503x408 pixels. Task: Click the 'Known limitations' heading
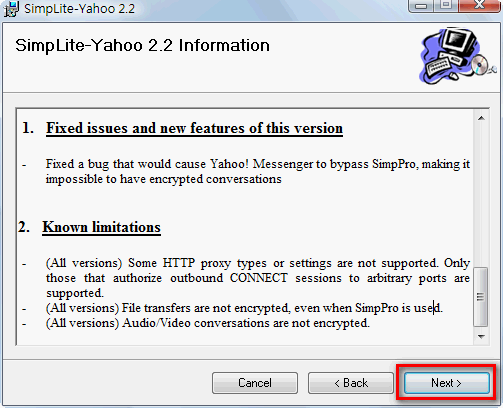click(x=101, y=227)
